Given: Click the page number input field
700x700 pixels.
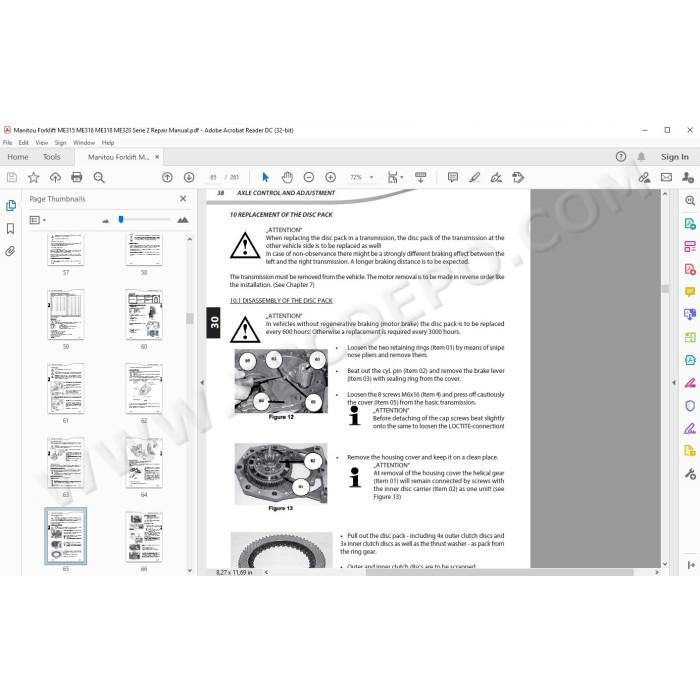Looking at the screenshot, I should click(x=213, y=177).
